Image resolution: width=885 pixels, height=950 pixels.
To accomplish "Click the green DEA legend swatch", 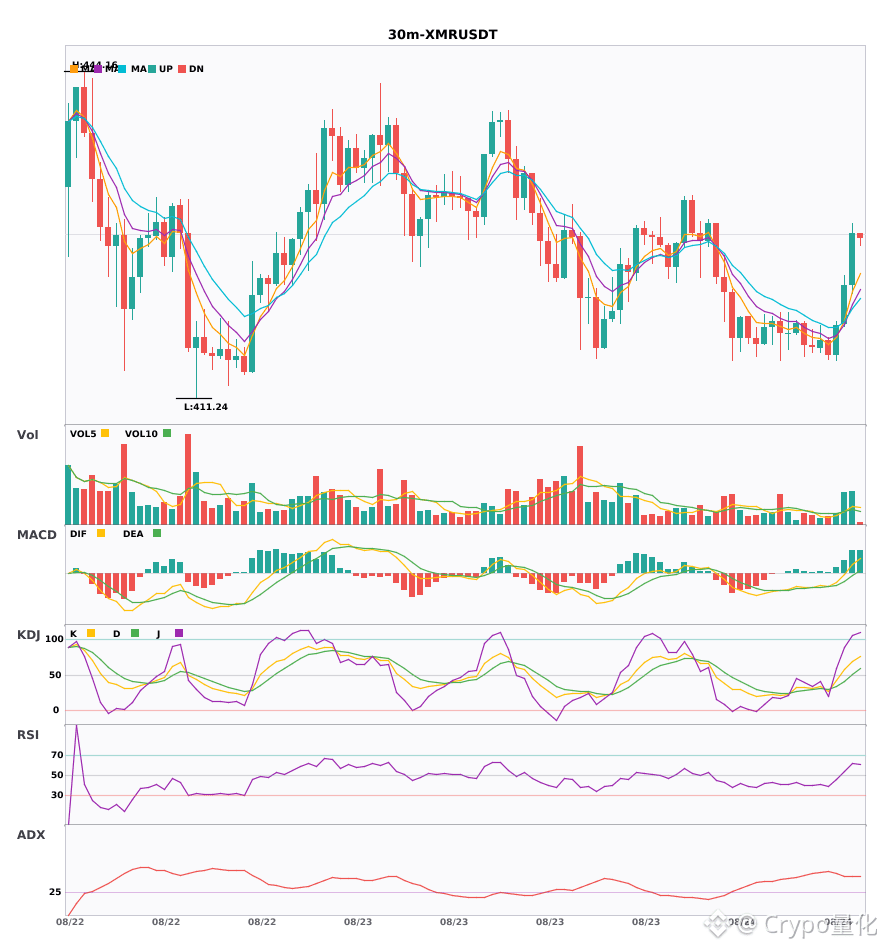I will coord(157,533).
